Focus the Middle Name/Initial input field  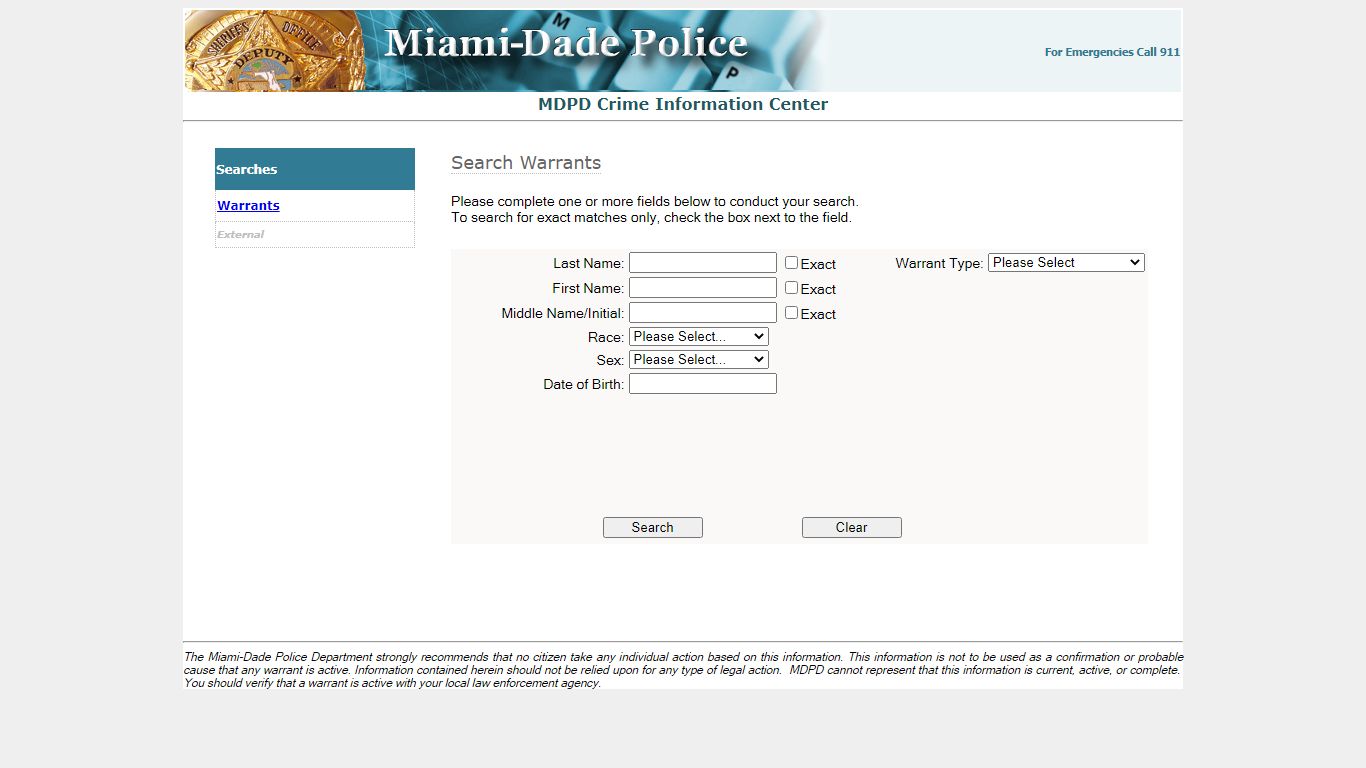[x=702, y=313]
